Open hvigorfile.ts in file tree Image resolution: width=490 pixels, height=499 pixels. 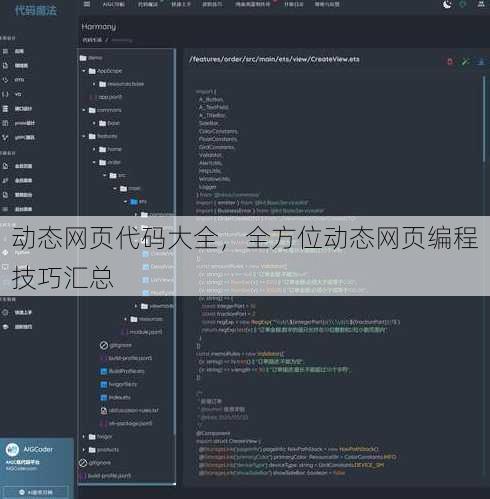119,384
